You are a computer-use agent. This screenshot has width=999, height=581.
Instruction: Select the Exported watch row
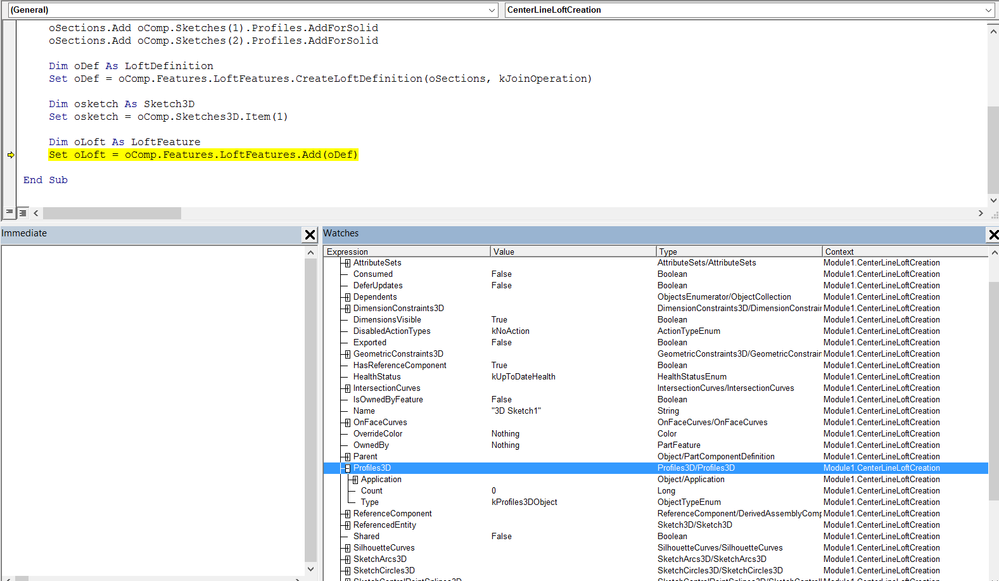point(656,343)
